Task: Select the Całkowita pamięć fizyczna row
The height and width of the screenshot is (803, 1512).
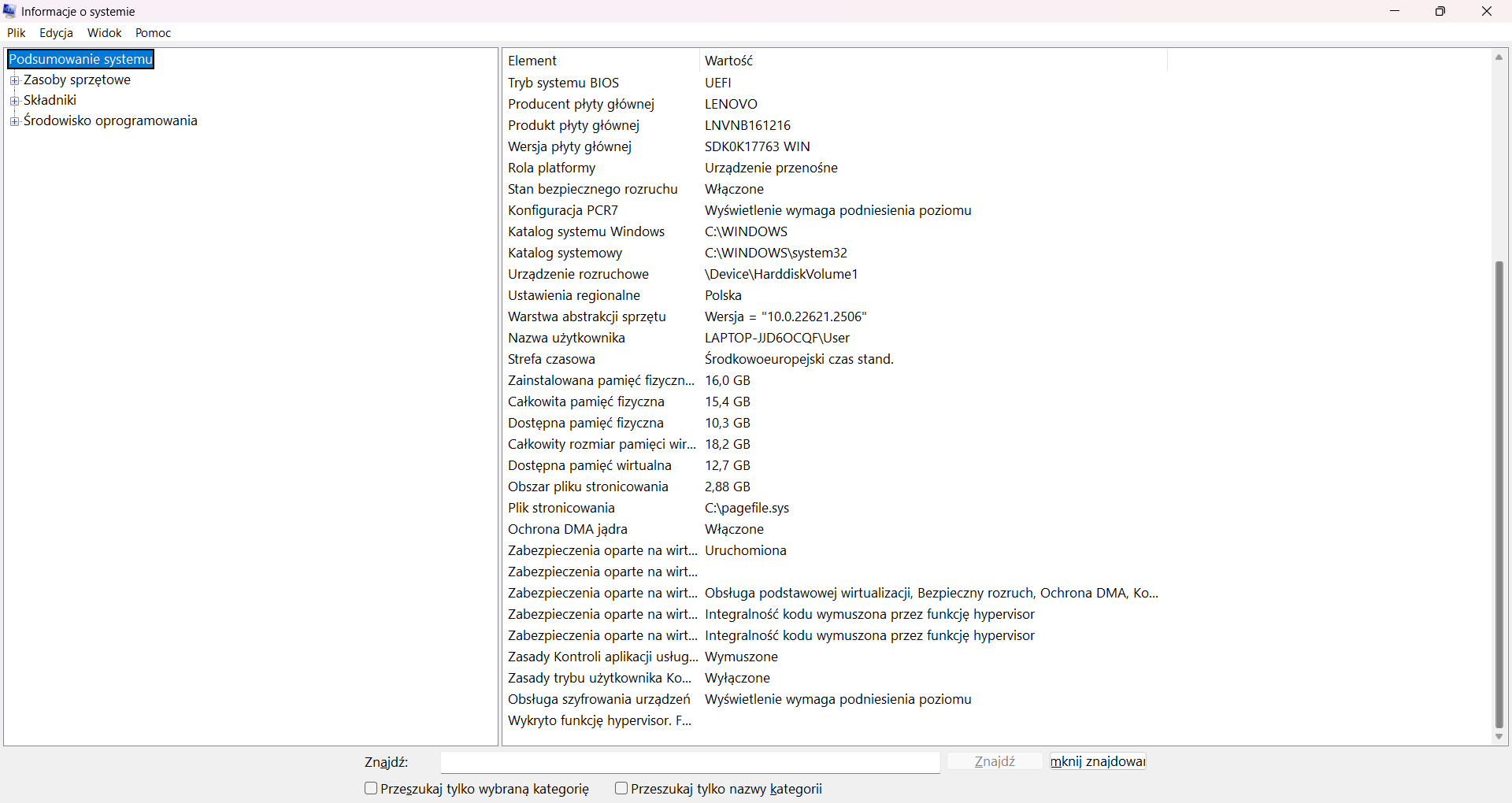Action: (835, 401)
